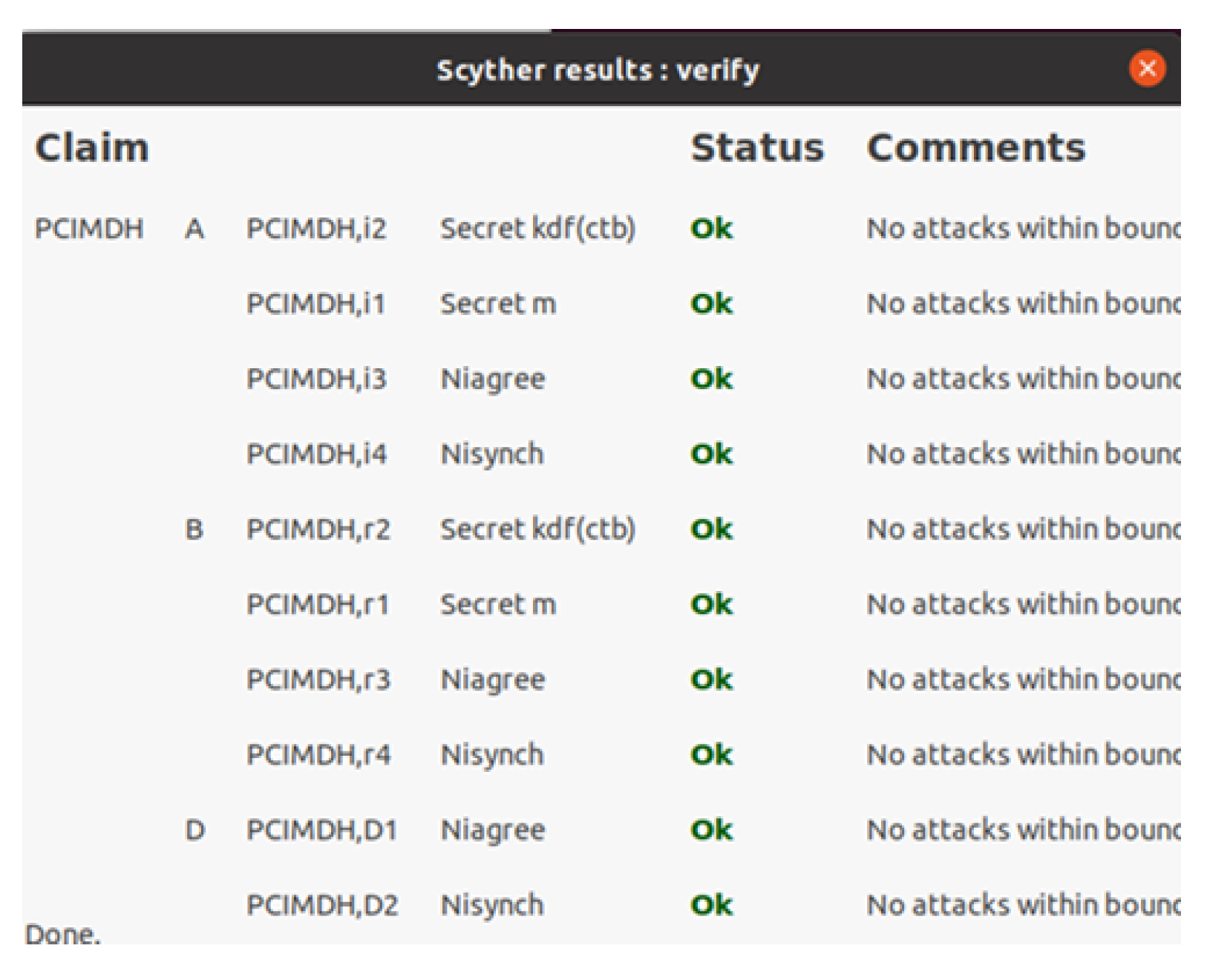The width and height of the screenshot is (1207, 980).
Task: Select the PCIMDH,r3 claim label
Action: pyautogui.click(x=318, y=679)
